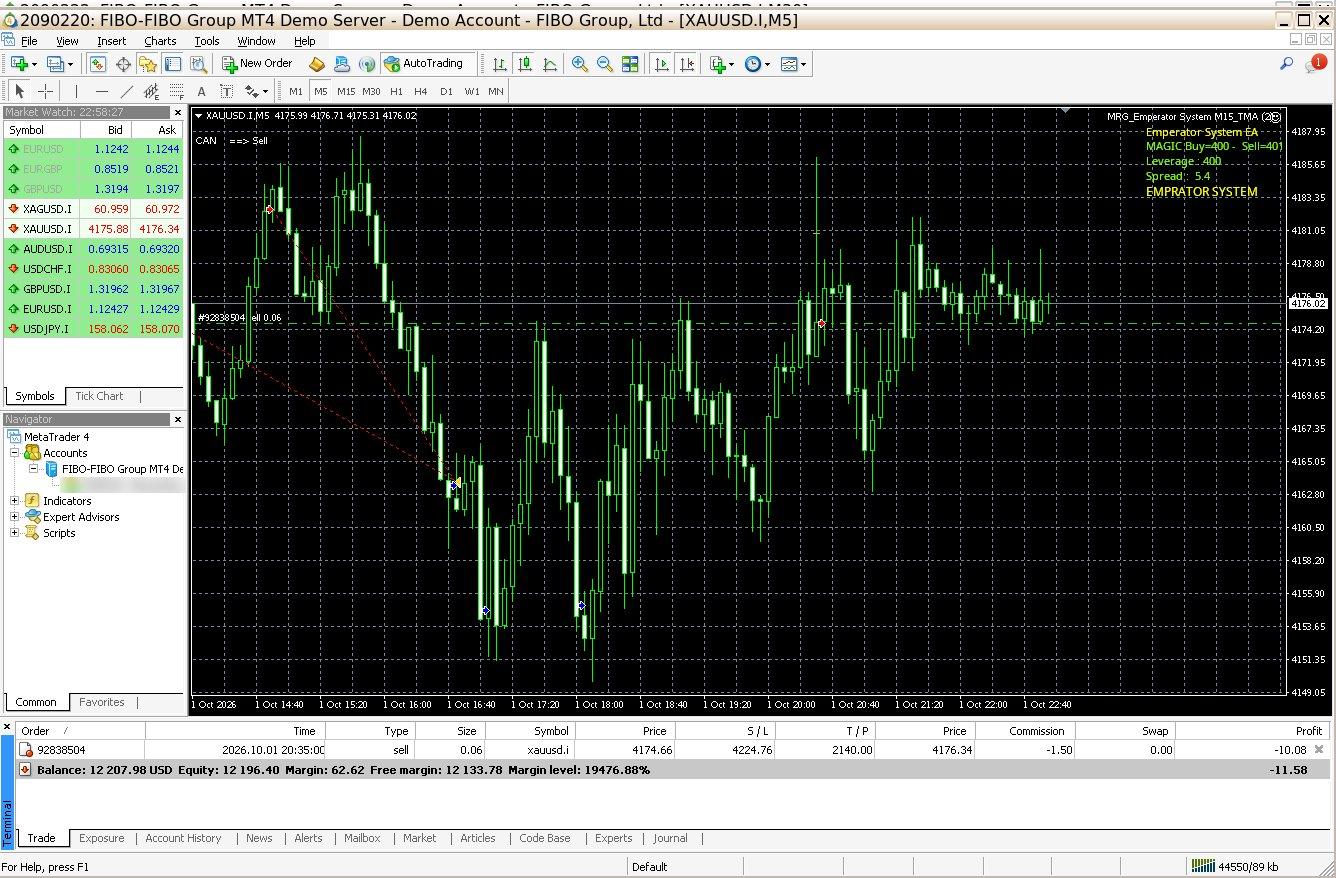
Task: Select bar chart display icon
Action: click(x=500, y=64)
